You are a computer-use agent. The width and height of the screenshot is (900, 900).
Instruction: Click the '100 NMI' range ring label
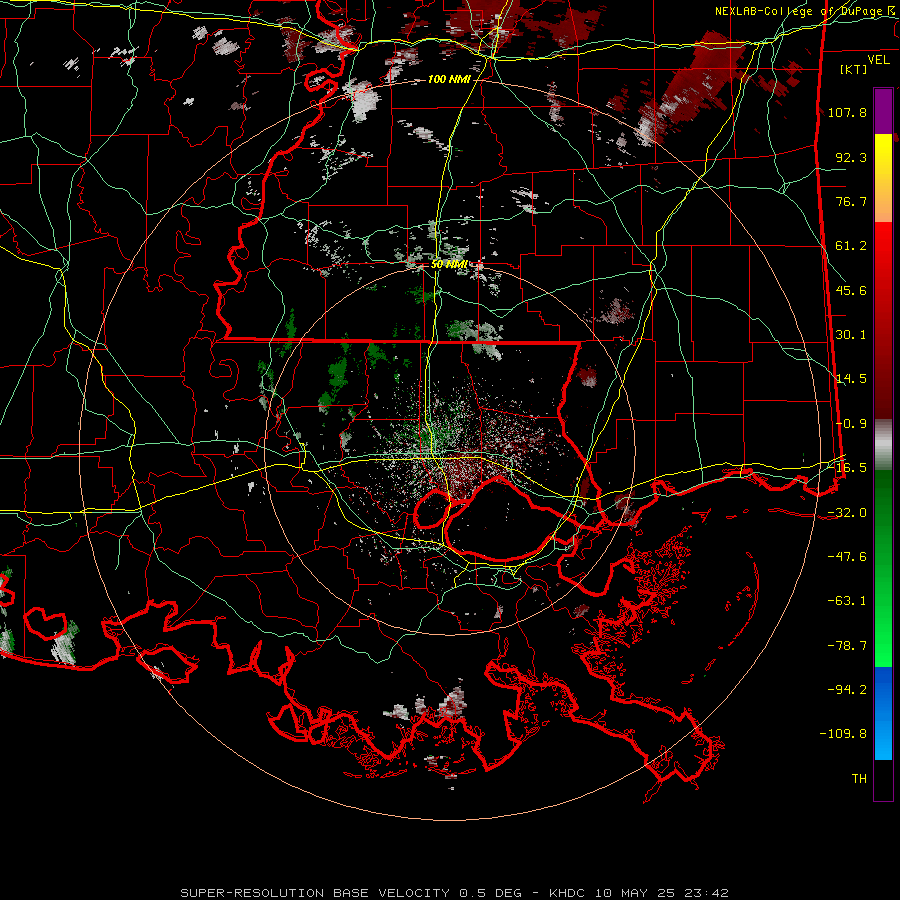[x=449, y=79]
